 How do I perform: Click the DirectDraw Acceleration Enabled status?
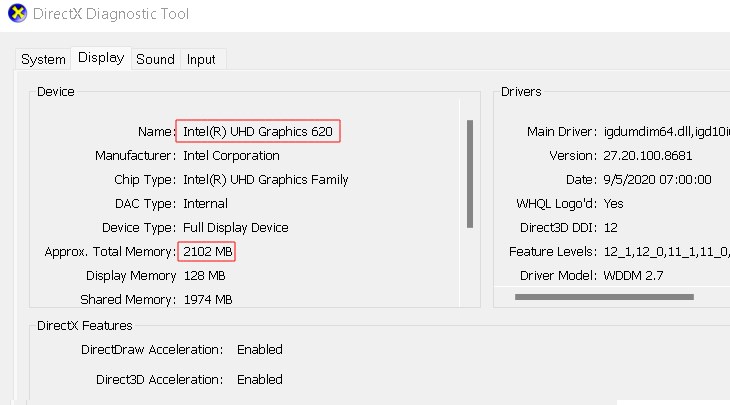260,350
